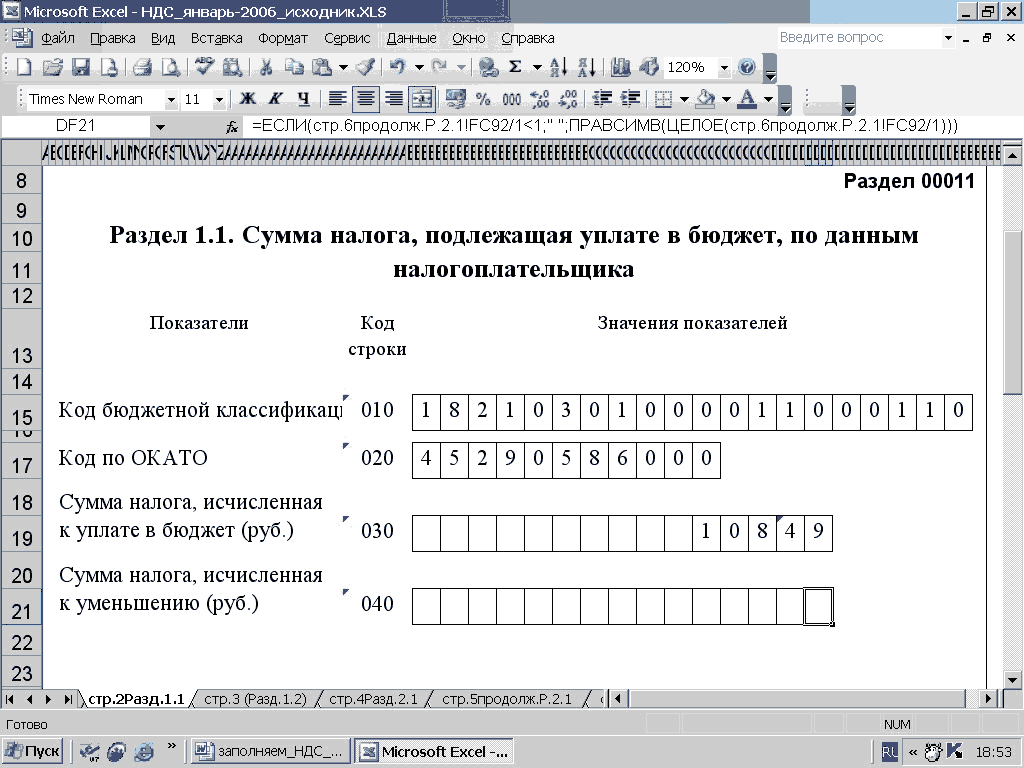Toggle the Merge and Center button
This screenshot has width=1024, height=768.
coord(422,99)
